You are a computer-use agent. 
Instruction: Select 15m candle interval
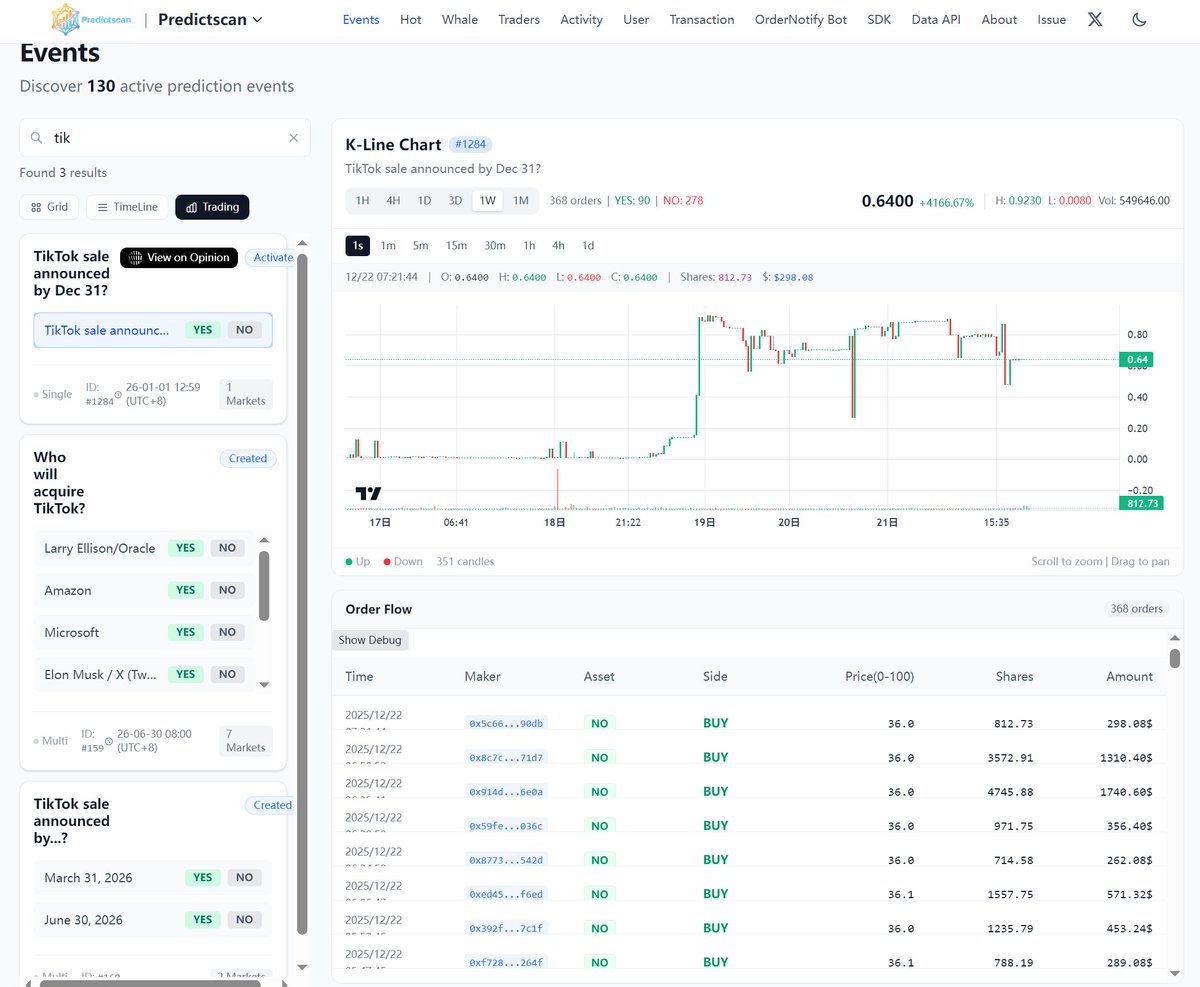(456, 245)
